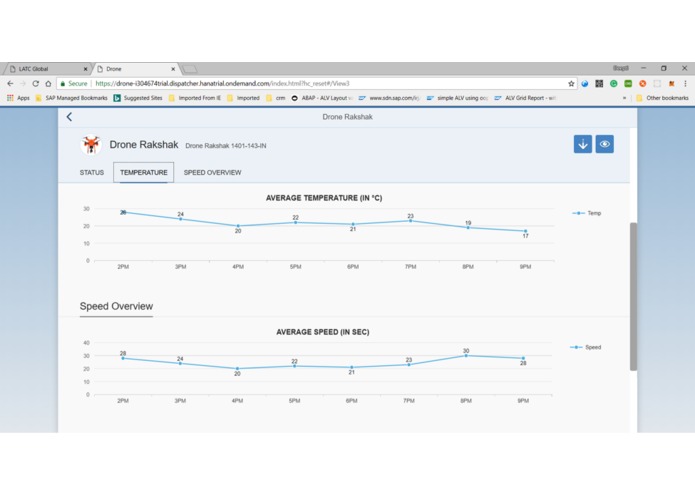
Task: Open the Other bookmarks folder
Action: [x=662, y=98]
